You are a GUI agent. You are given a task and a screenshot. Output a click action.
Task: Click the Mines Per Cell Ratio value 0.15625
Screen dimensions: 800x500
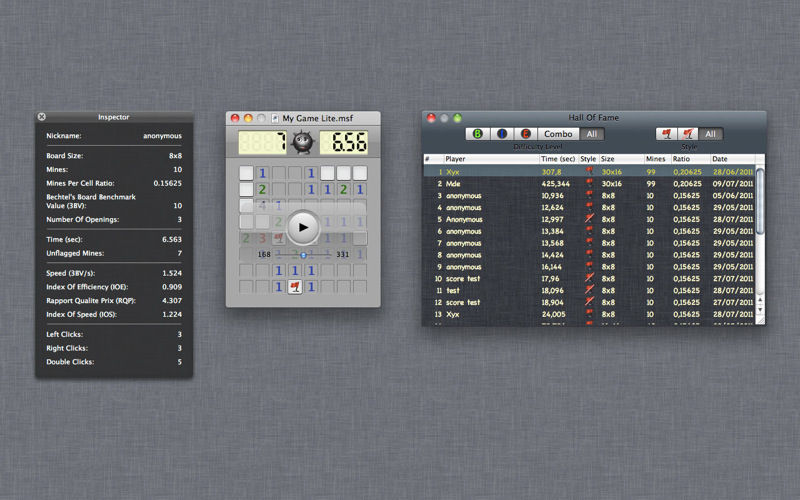[x=167, y=183]
